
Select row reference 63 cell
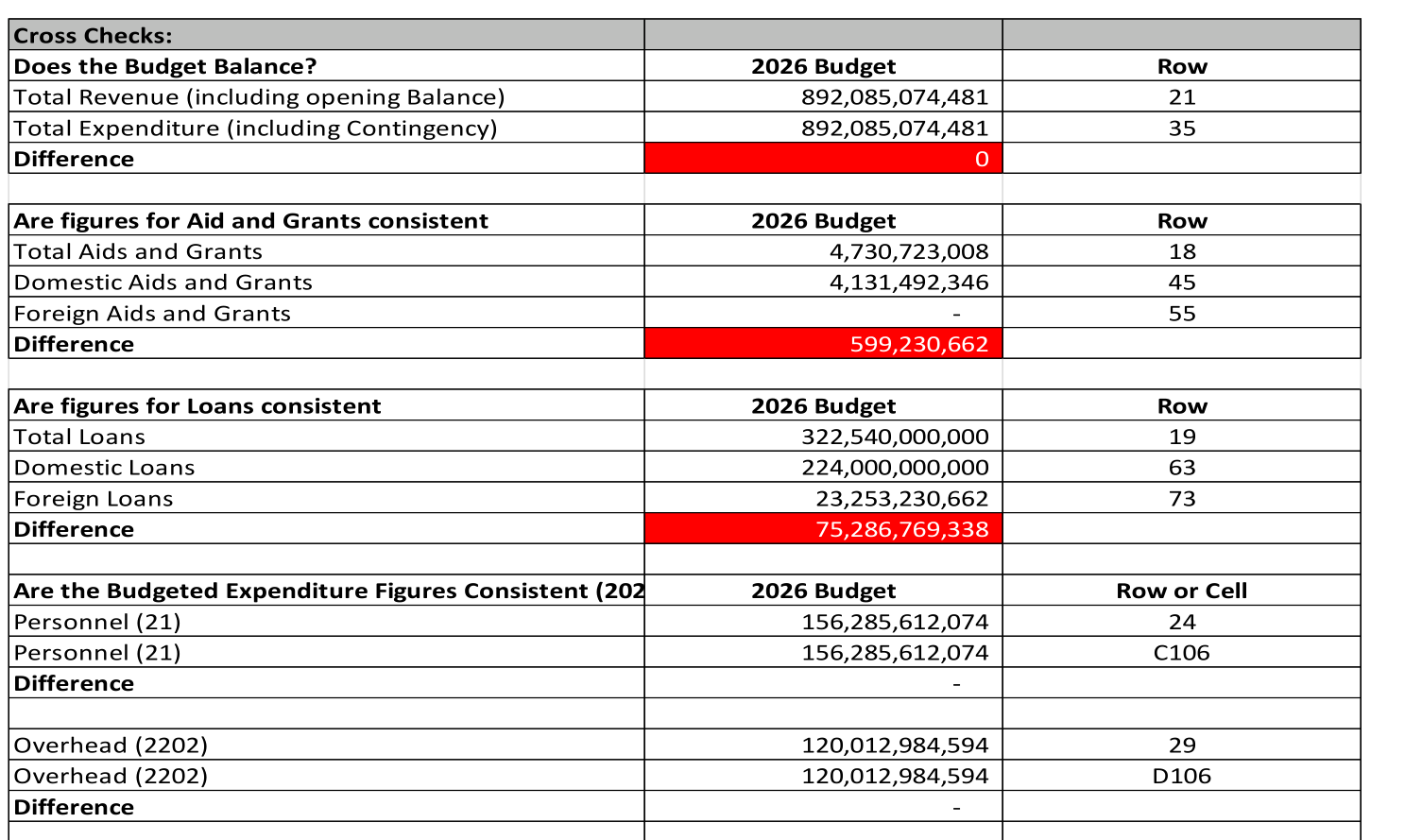pos(1182,468)
